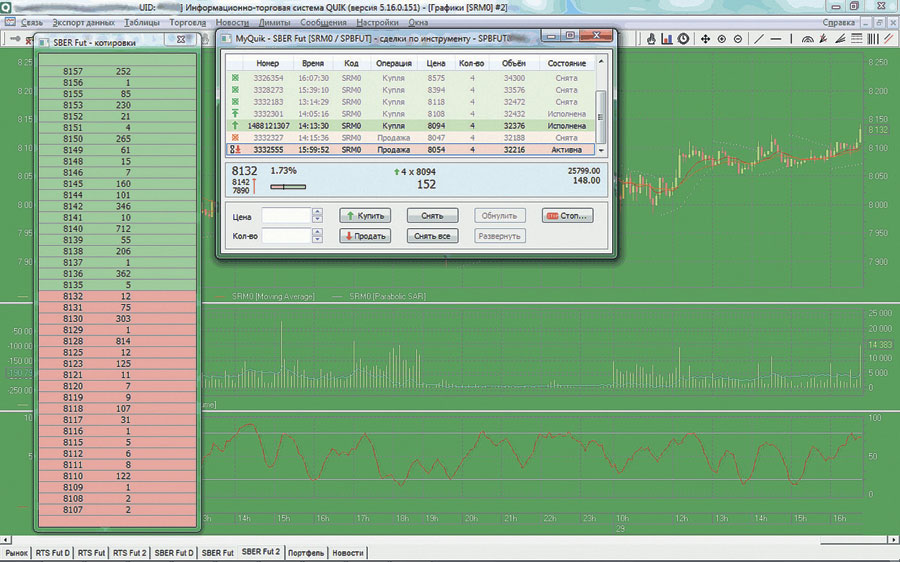Switch to the RTS Fut D tab
Image resolution: width=900 pixels, height=562 pixels.
[52, 552]
